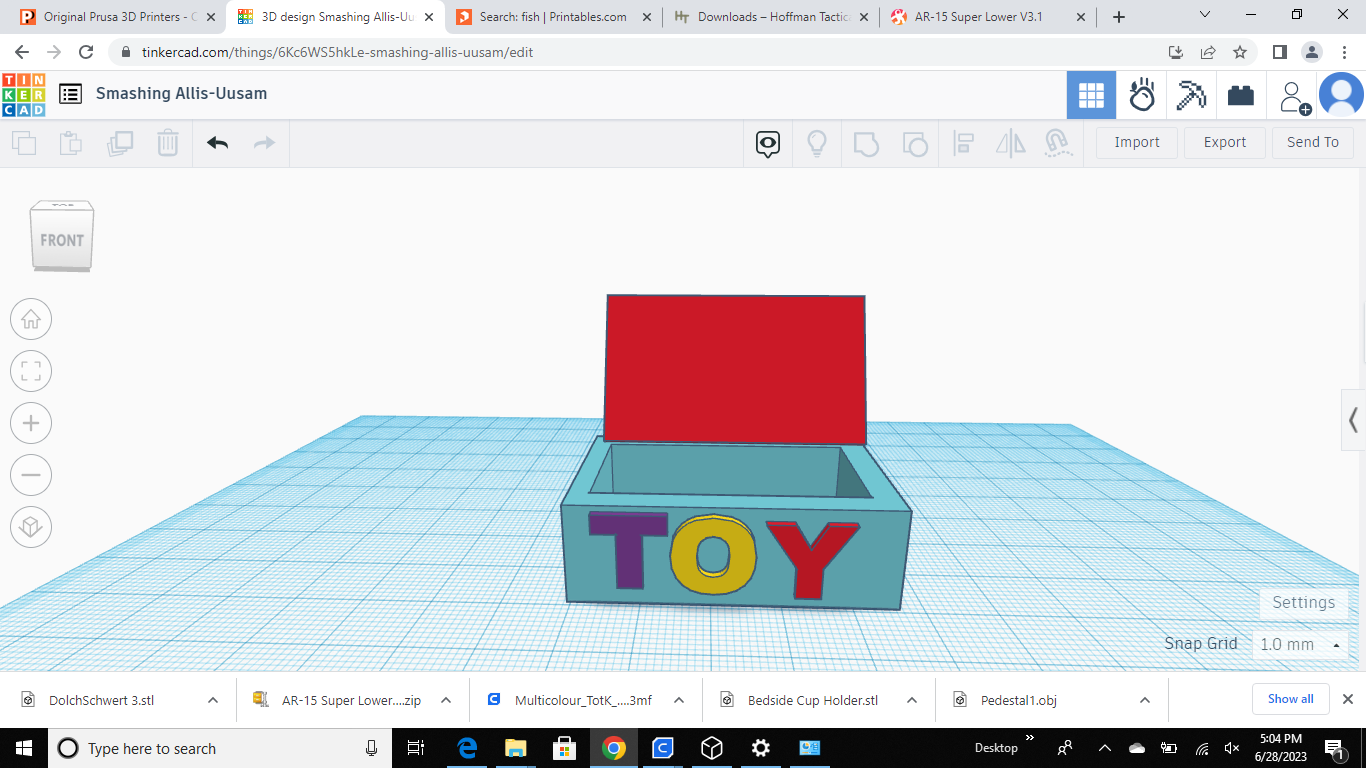Open Minecraft view with the pickaxe icon
Image resolution: width=1366 pixels, height=768 pixels.
1191,95
